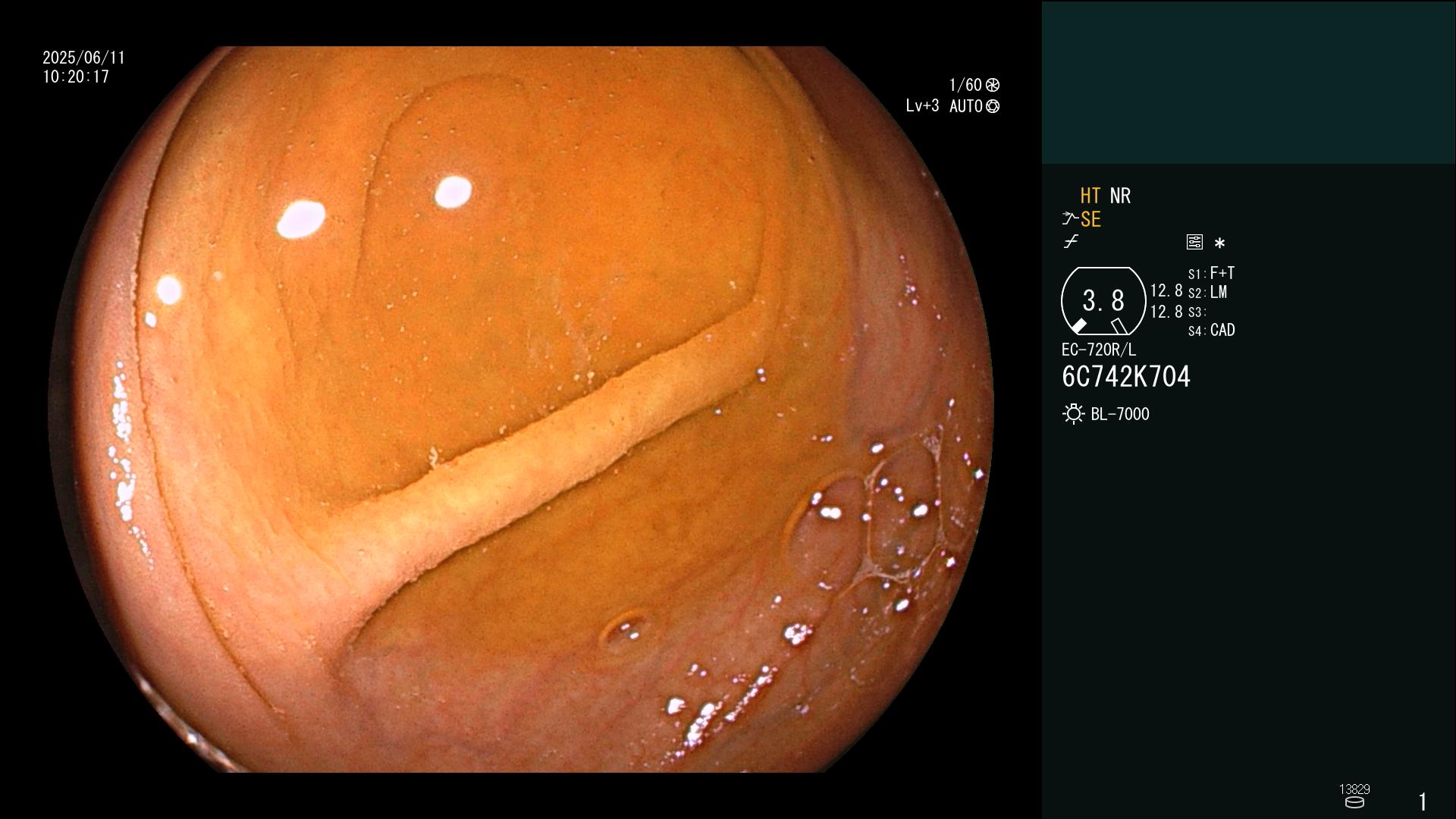Image resolution: width=1456 pixels, height=819 pixels.
Task: Click the Lv+3 brightness level
Action: pyautogui.click(x=923, y=106)
